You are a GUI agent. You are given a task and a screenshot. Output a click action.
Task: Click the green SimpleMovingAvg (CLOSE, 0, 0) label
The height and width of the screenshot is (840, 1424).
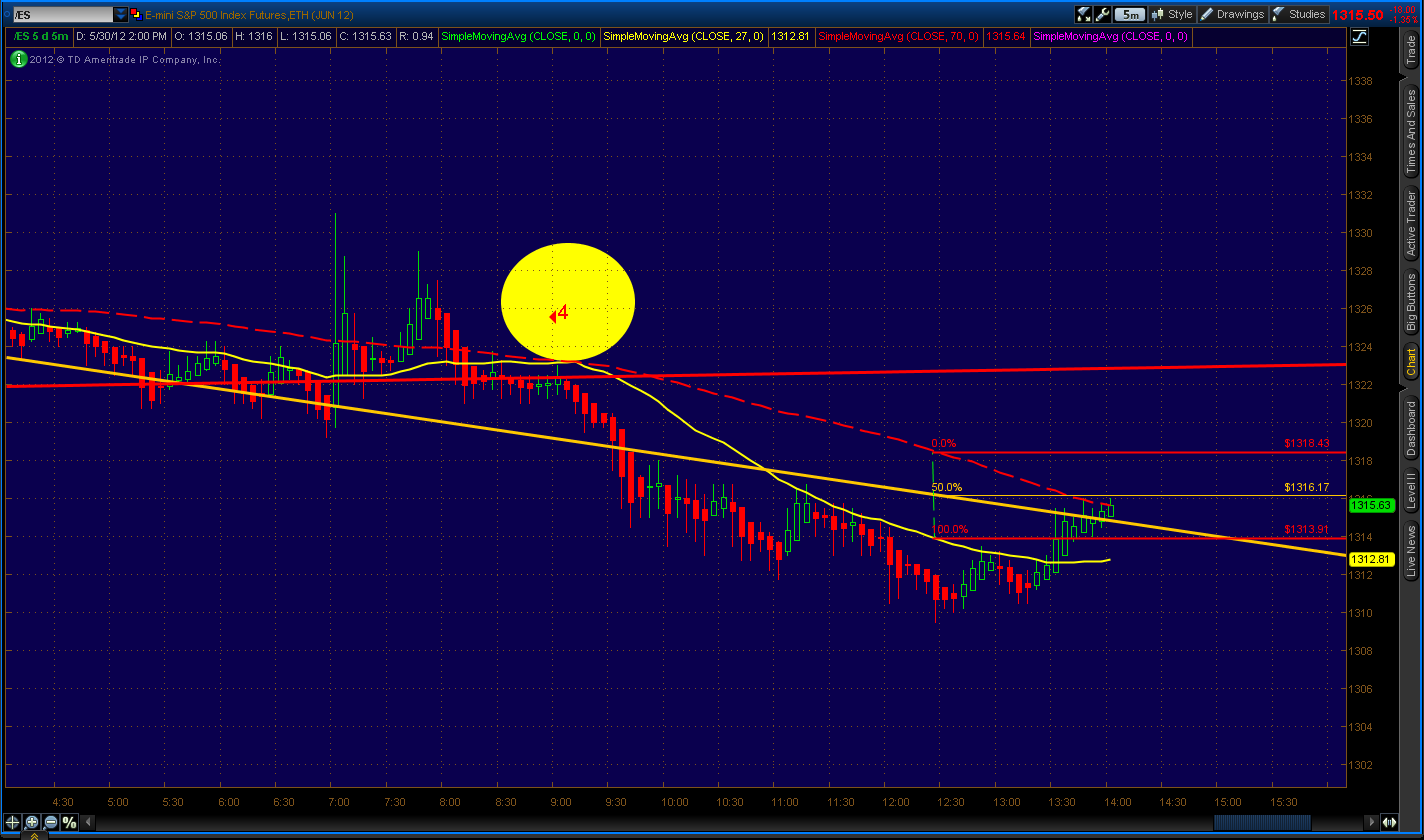[520, 36]
